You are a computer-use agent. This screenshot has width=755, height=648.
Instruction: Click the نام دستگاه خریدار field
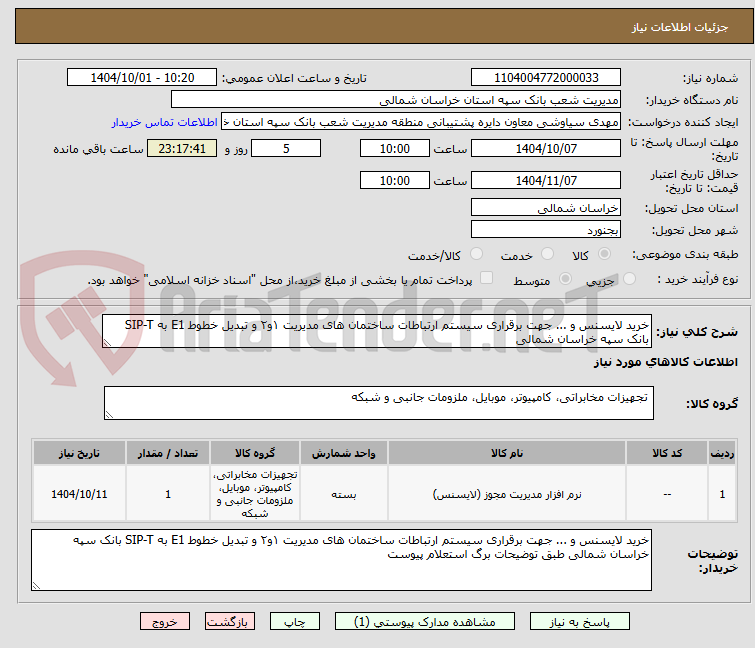coord(395,100)
